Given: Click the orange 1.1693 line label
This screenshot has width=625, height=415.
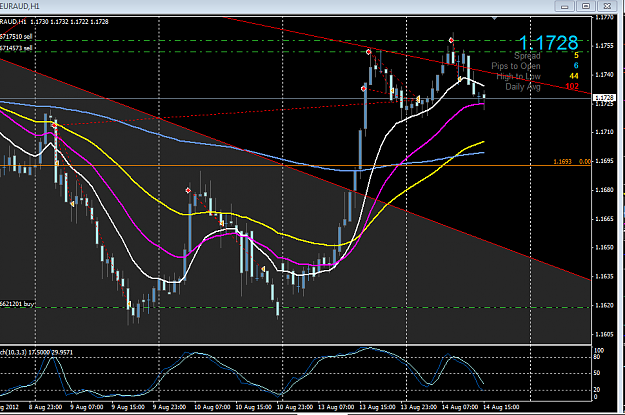Looking at the screenshot, I should click(562, 161).
